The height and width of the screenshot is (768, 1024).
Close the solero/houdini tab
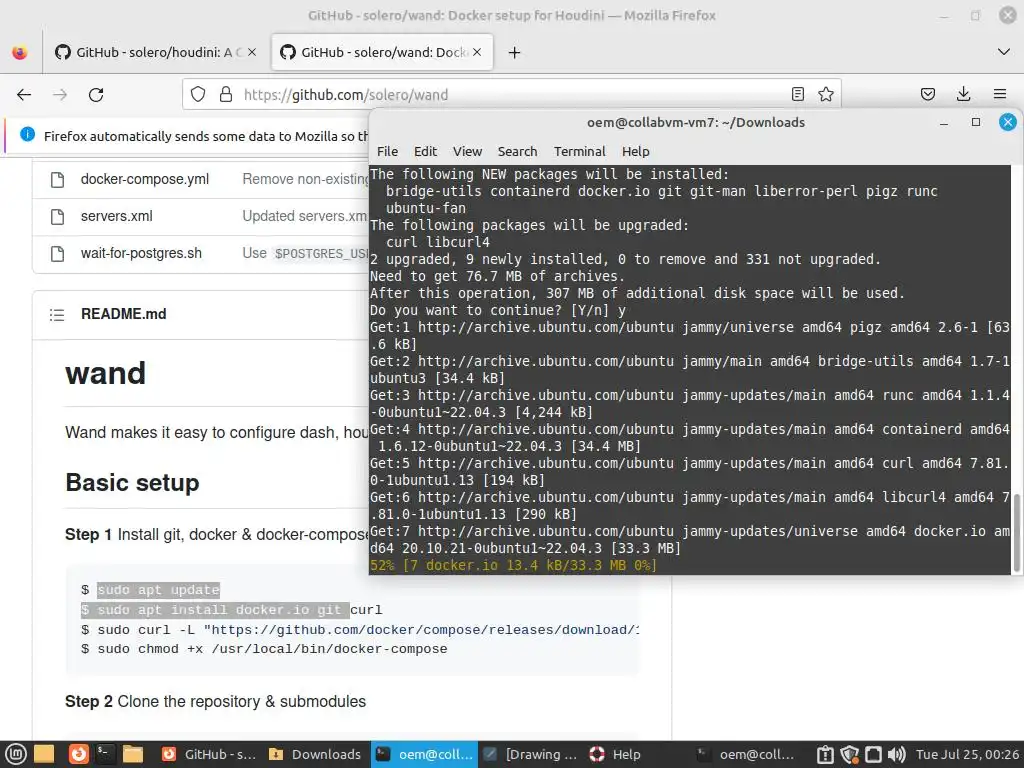coord(252,52)
